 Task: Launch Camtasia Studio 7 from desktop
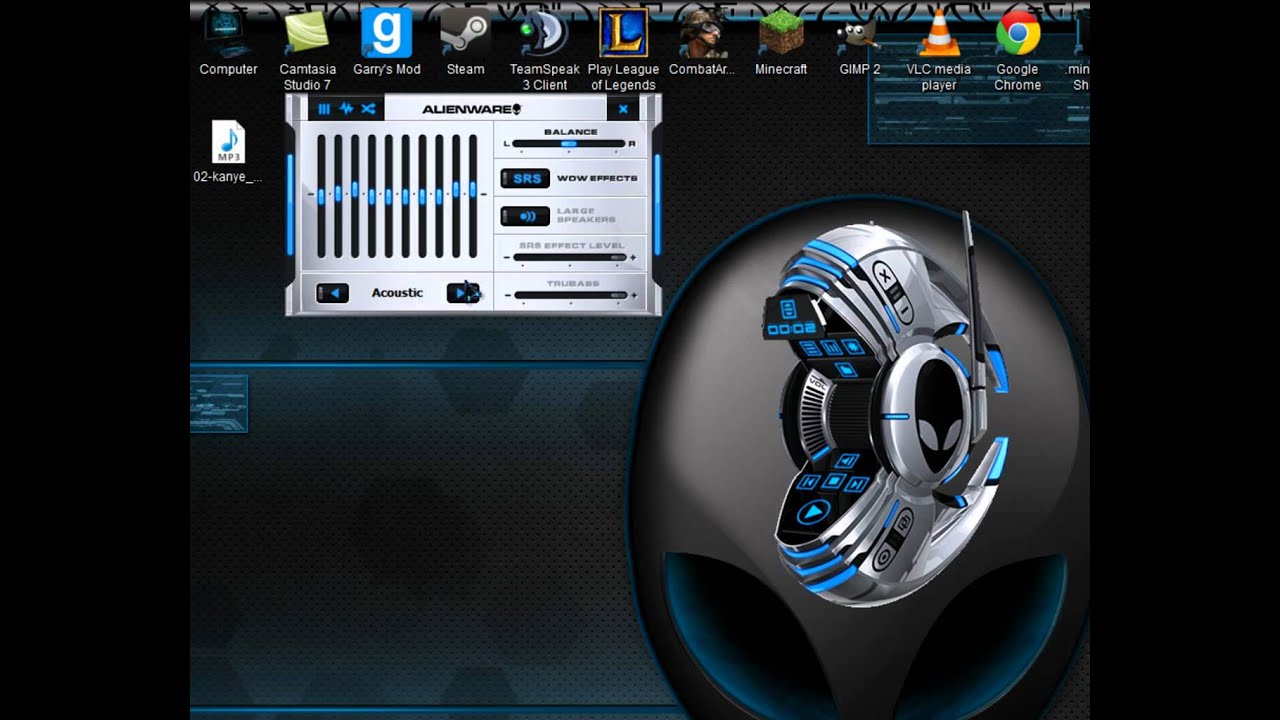(x=308, y=48)
